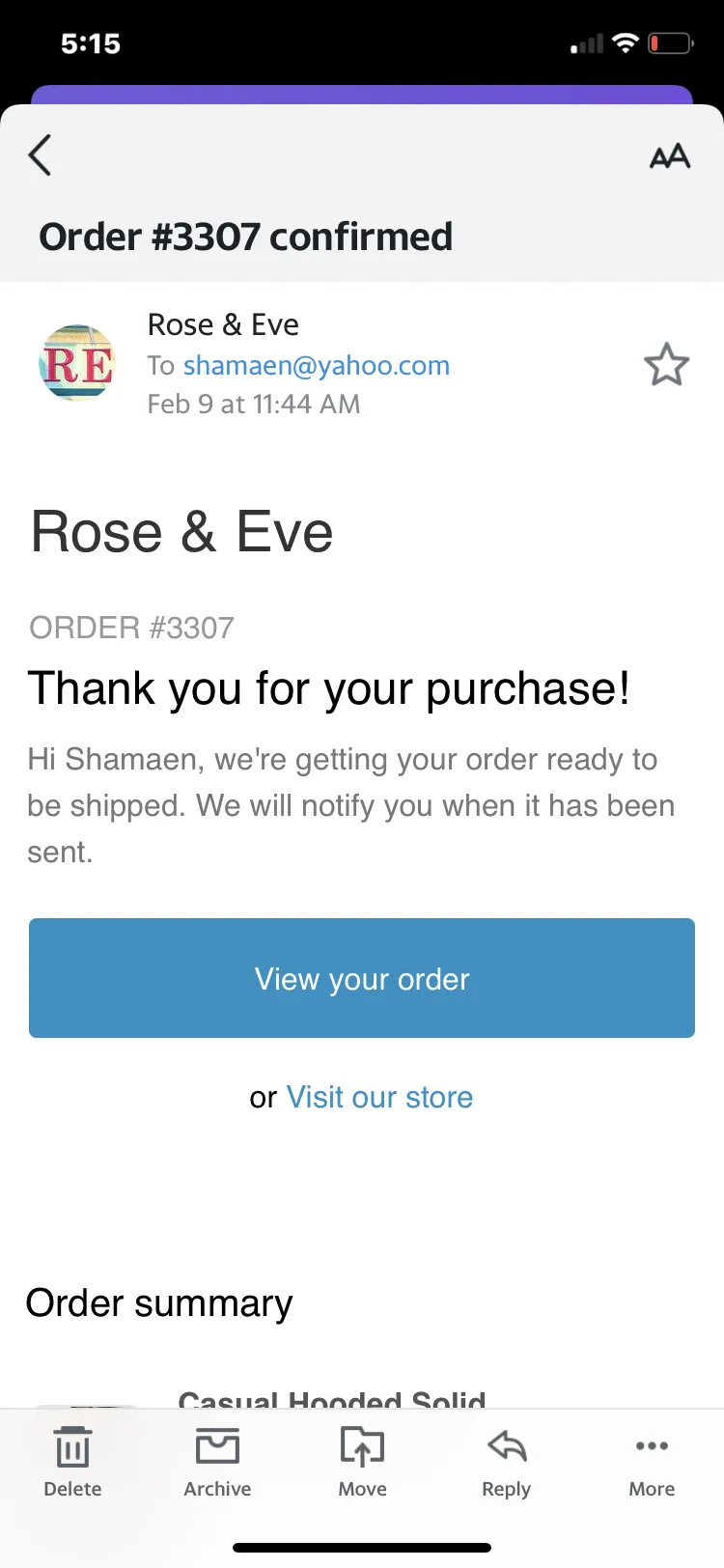Open the AA text size option

click(670, 155)
